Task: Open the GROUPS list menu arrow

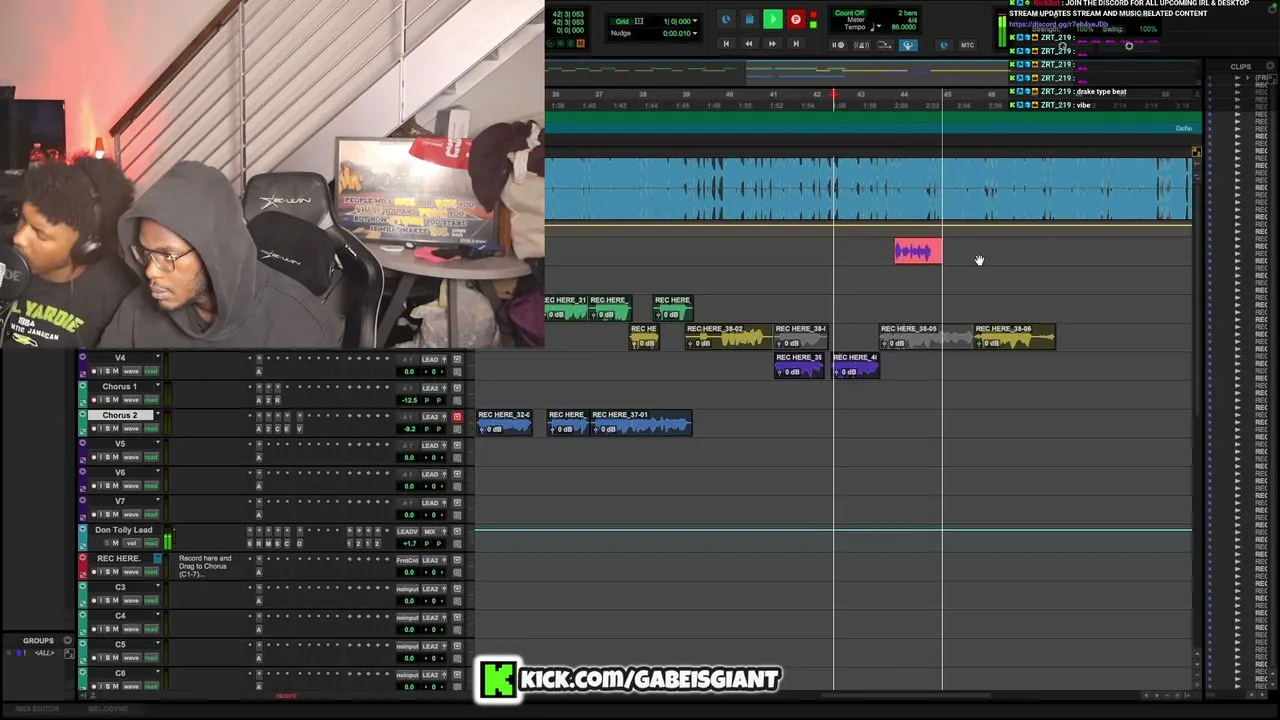Action: coord(68,640)
